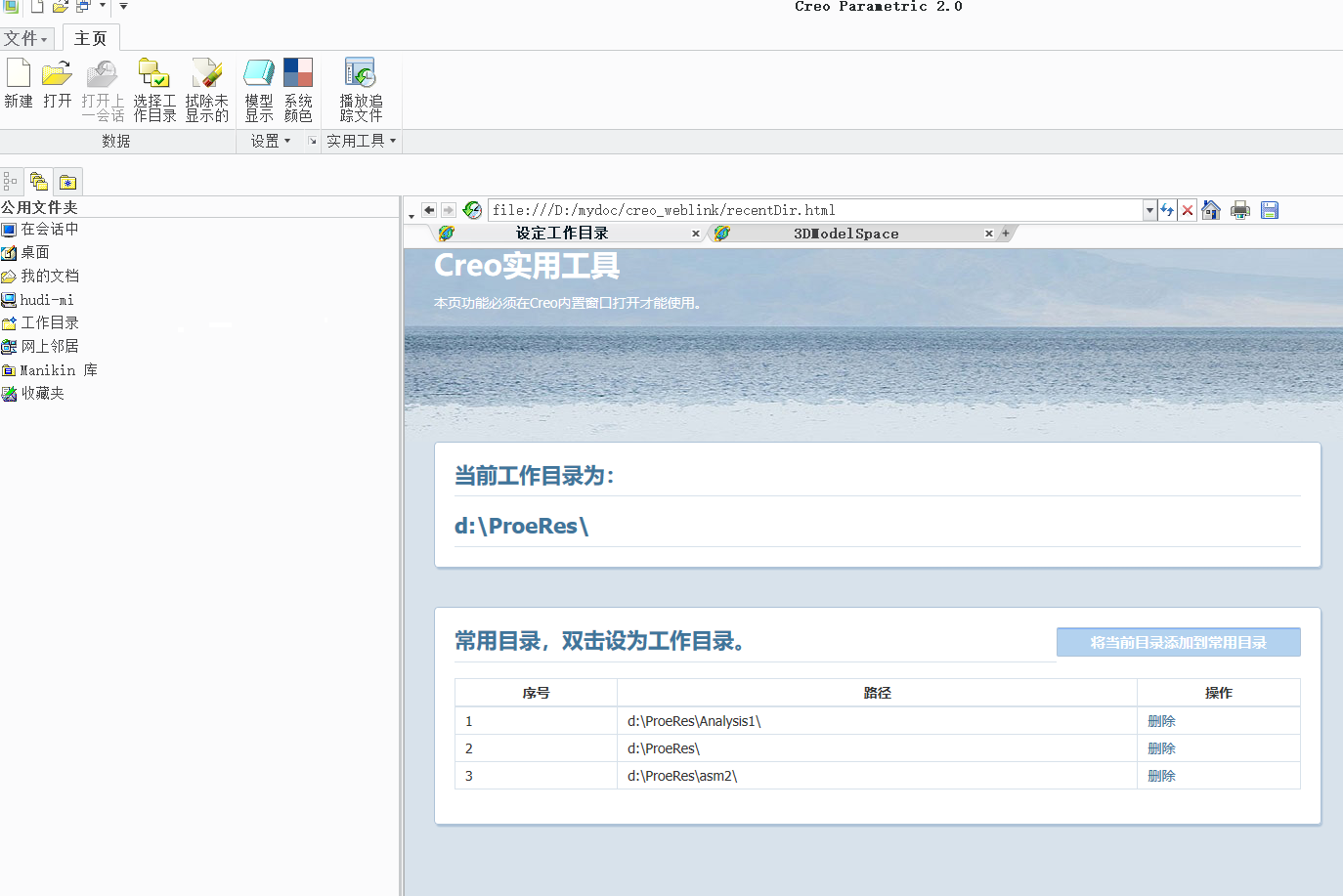Click the browser Forward arrow
Viewport: 1343px width, 896px height.
(449, 210)
